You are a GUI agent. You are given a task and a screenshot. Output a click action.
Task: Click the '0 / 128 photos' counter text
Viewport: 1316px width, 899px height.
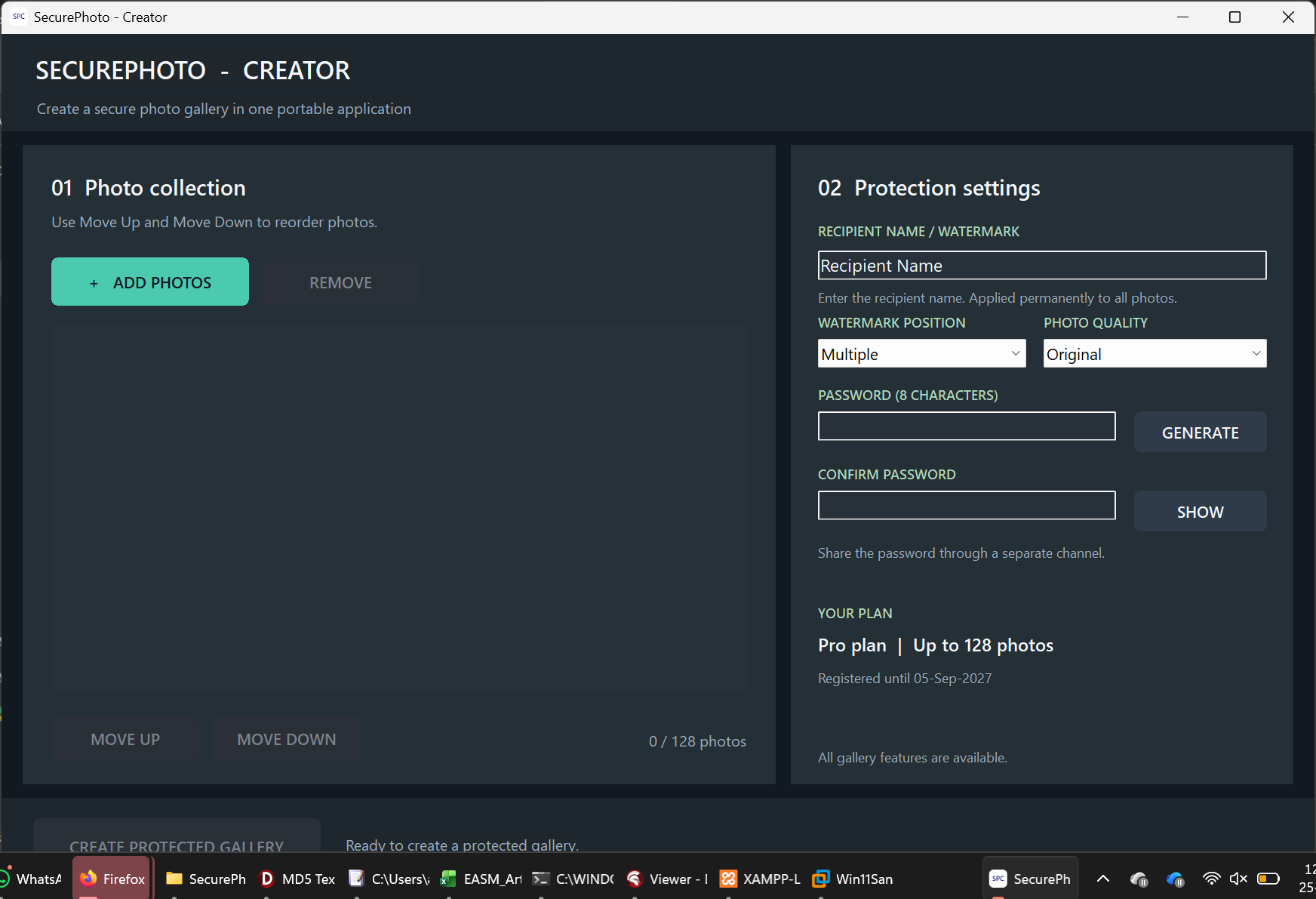click(x=697, y=741)
